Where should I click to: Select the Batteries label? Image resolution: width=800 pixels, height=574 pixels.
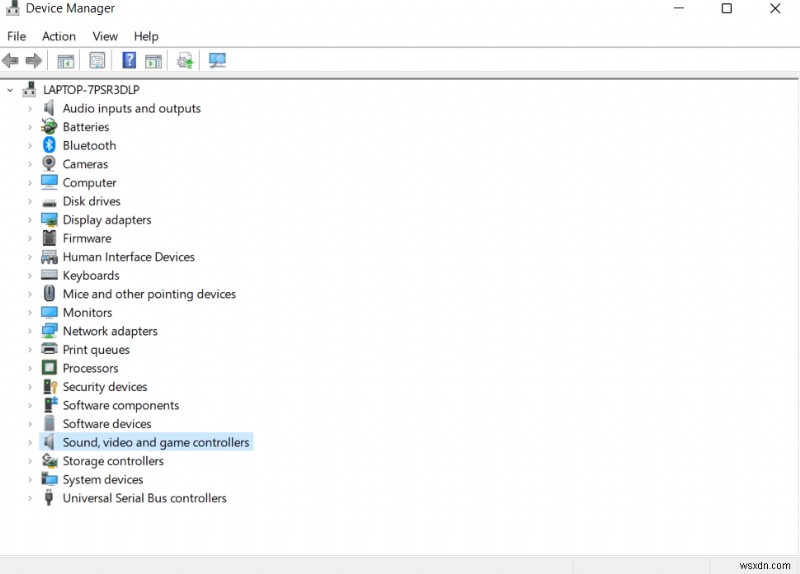pyautogui.click(x=86, y=127)
